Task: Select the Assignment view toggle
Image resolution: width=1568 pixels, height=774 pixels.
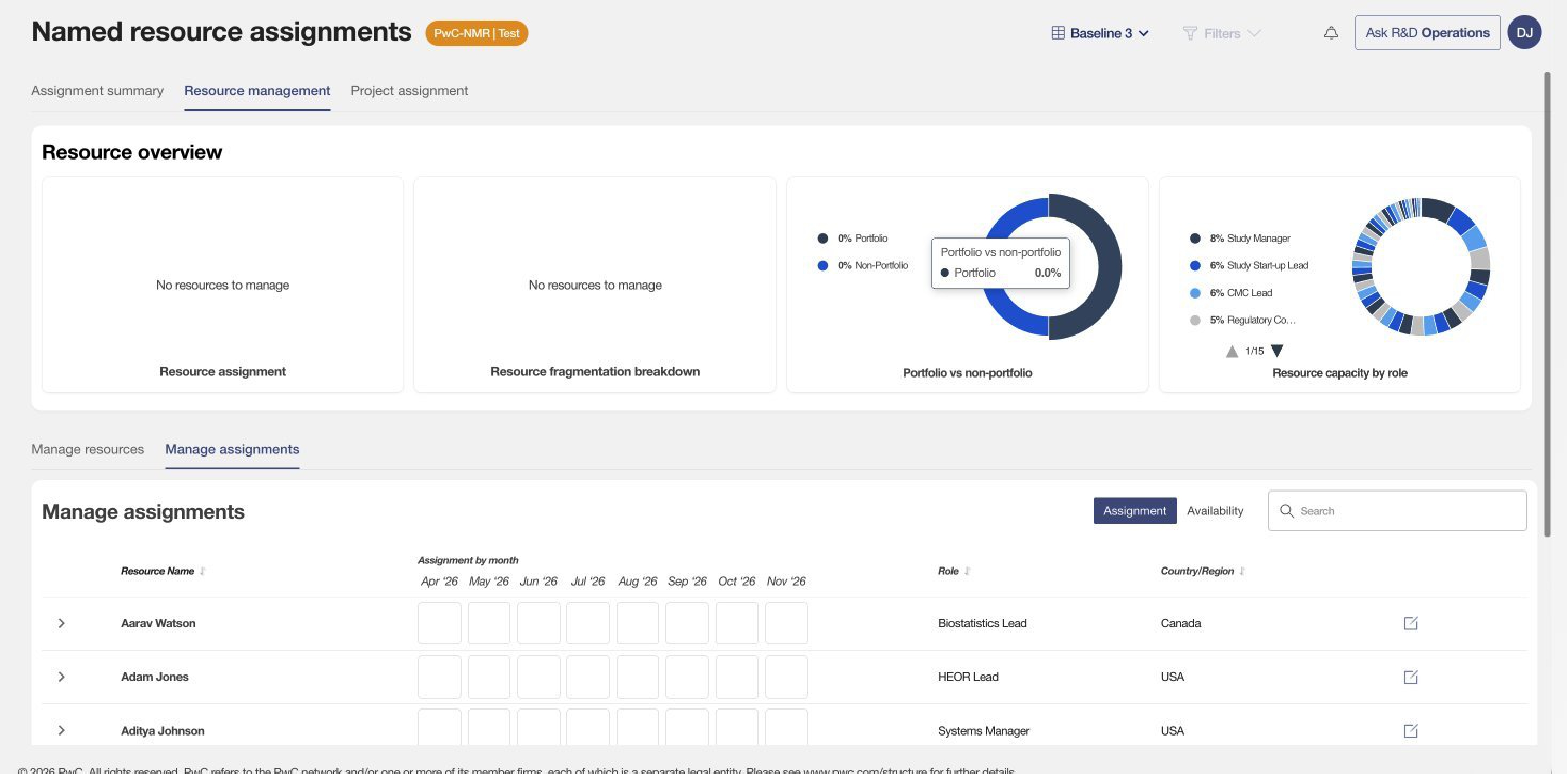Action: click(1135, 510)
